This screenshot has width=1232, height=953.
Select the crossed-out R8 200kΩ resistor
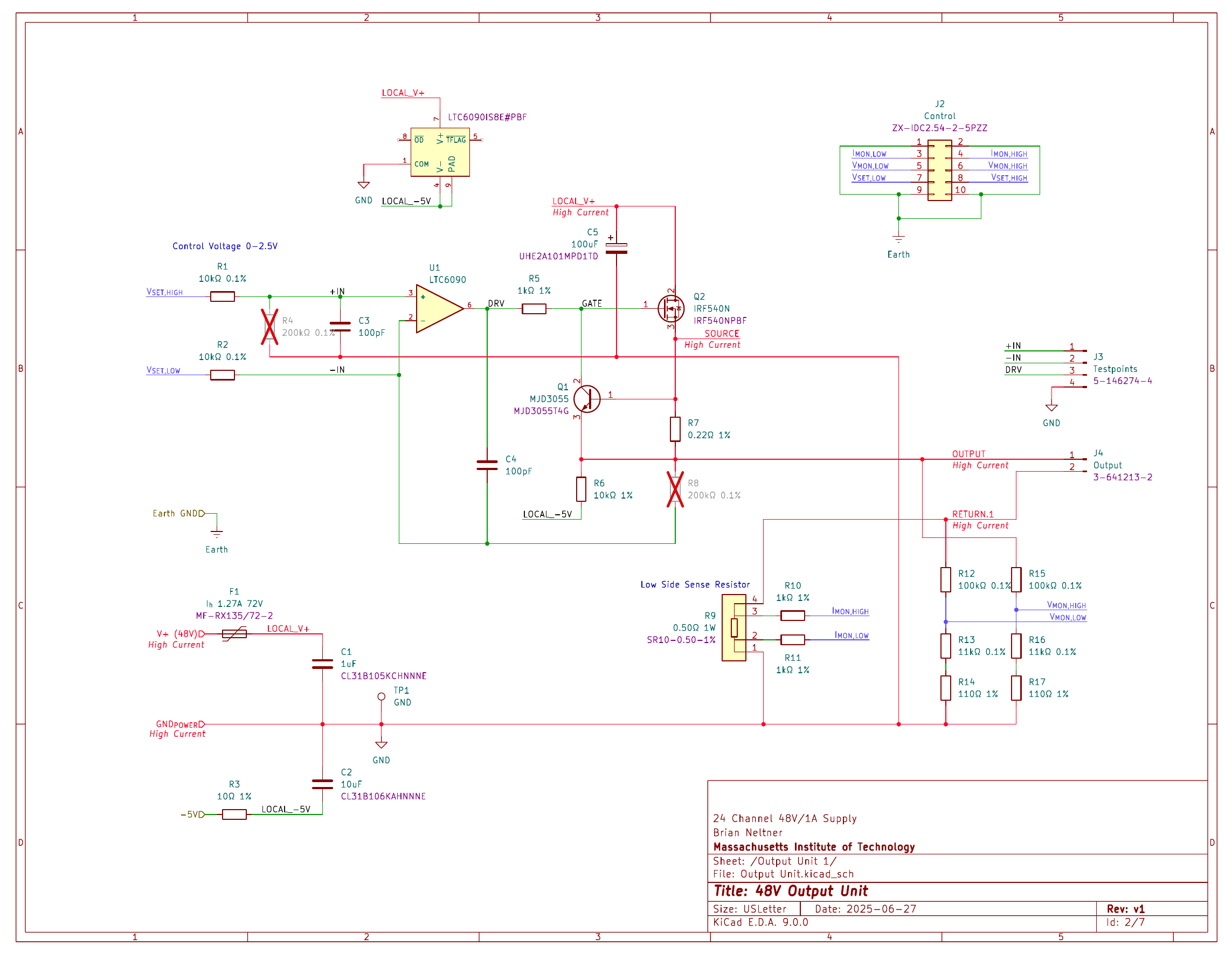pos(675,489)
